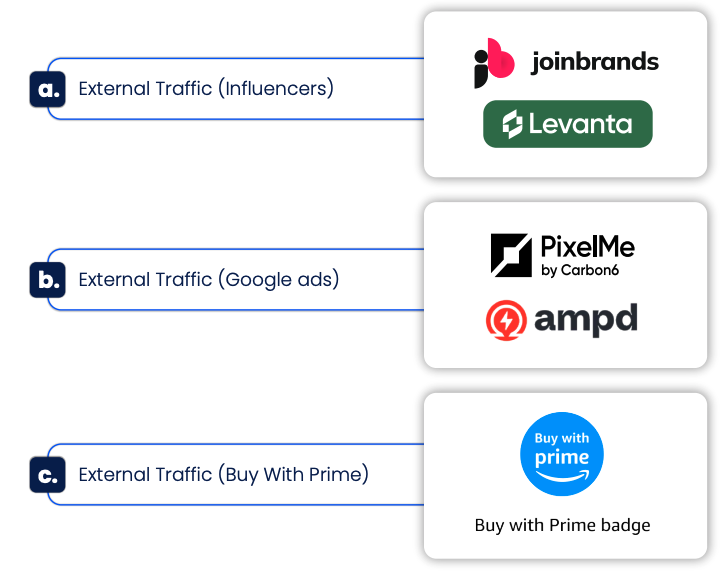728x576 pixels.
Task: Click the Levanta leaf symbol
Action: (513, 124)
